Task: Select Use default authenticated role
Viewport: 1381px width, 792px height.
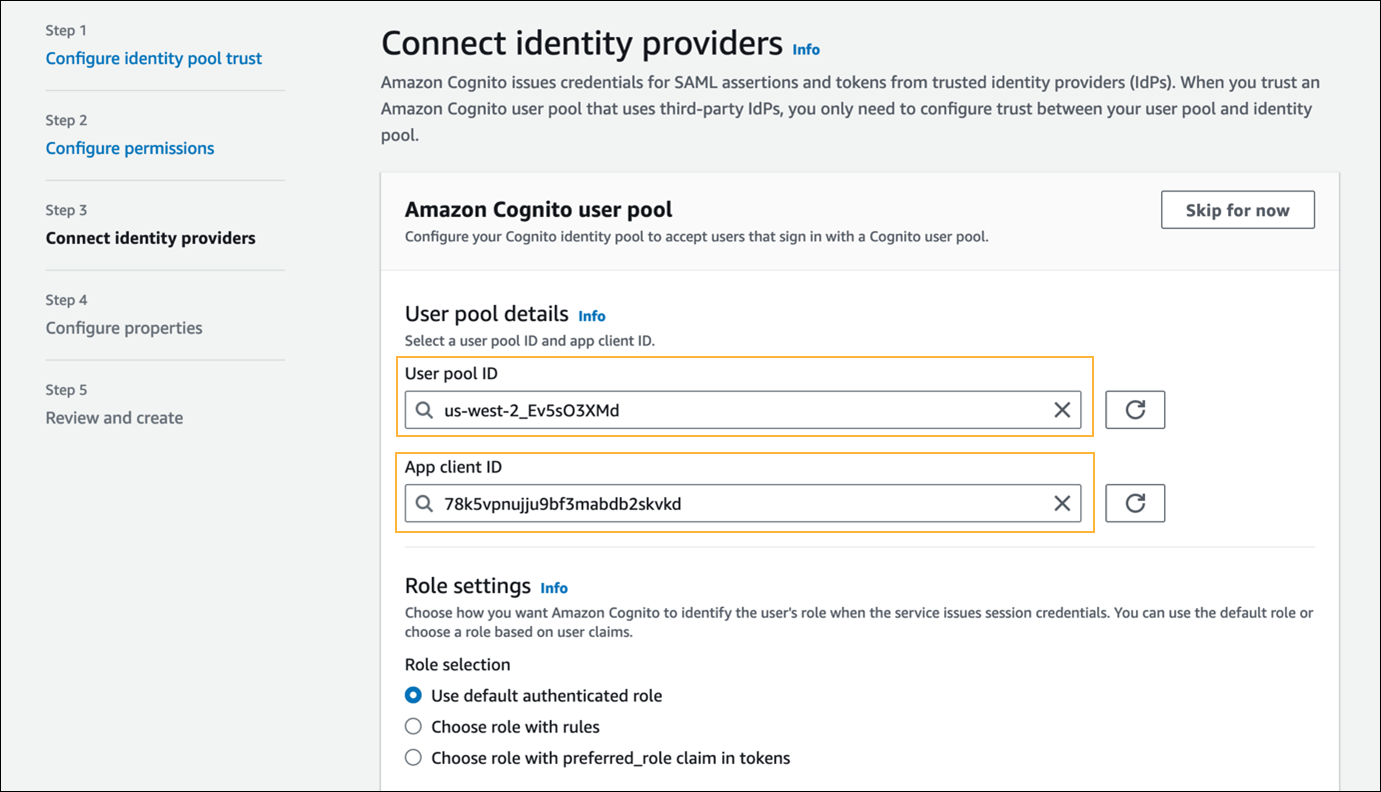Action: [413, 695]
